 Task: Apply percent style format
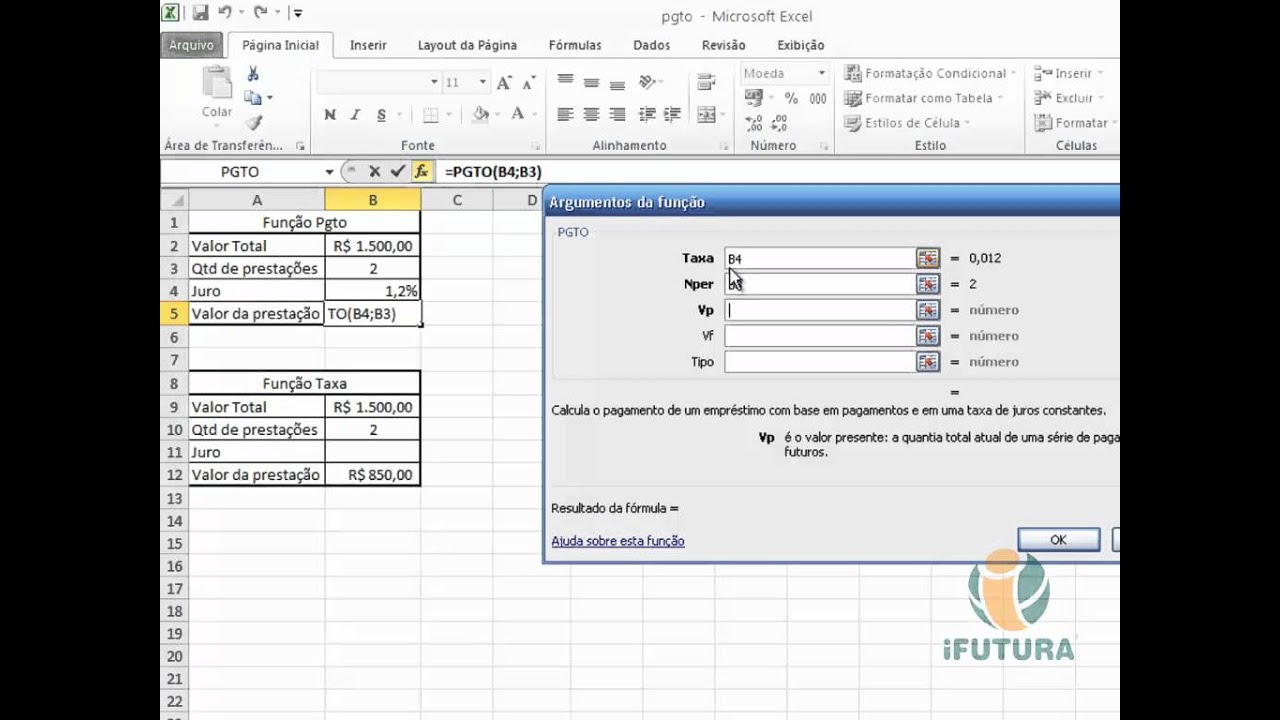pyautogui.click(x=791, y=98)
